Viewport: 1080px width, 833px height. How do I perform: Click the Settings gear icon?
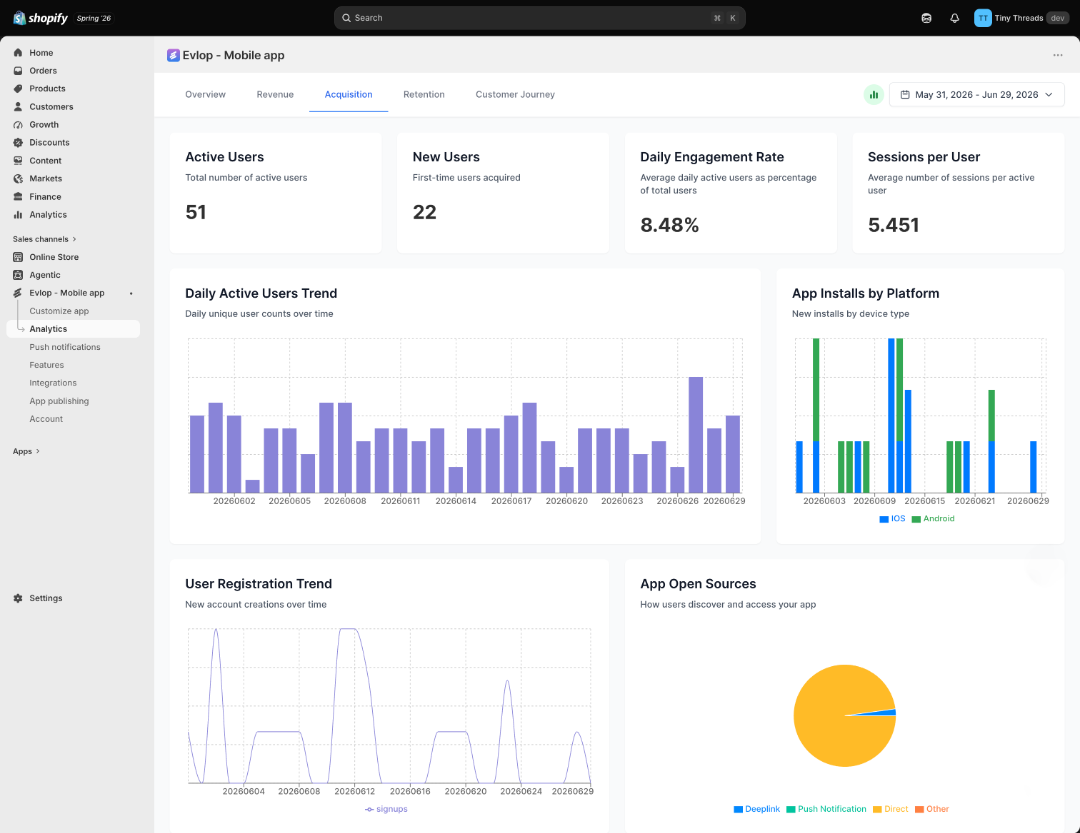(x=18, y=598)
